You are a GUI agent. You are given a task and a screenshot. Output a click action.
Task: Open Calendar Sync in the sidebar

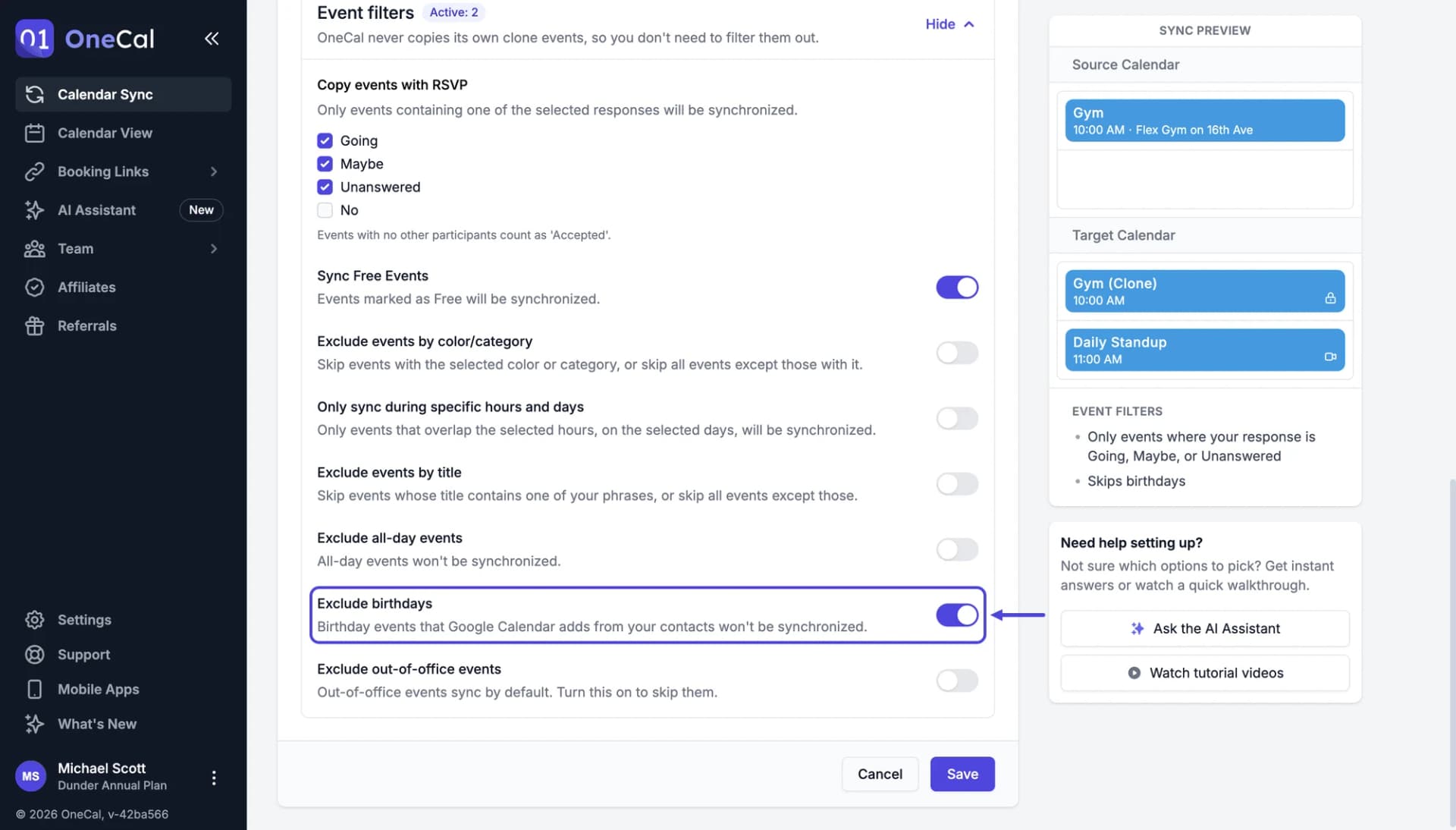[123, 94]
